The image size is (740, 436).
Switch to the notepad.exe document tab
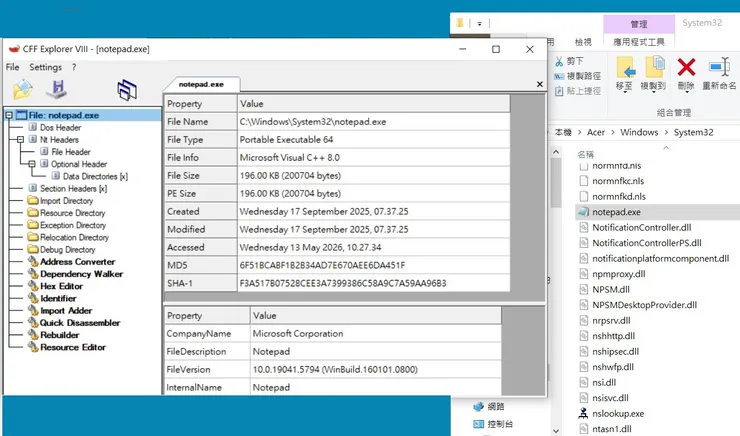click(x=201, y=84)
